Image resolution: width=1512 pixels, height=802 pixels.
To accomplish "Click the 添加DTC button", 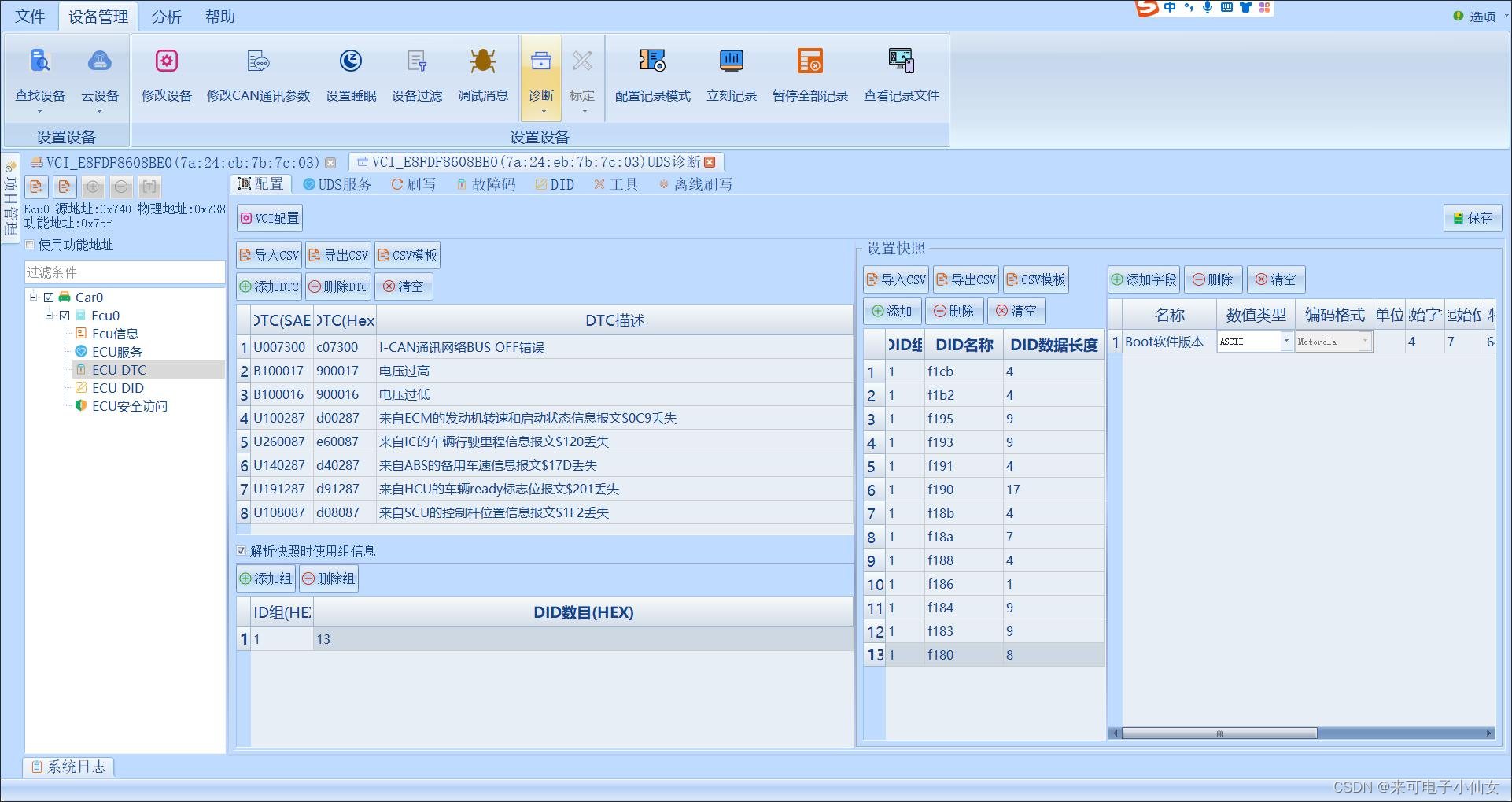I will tap(269, 286).
